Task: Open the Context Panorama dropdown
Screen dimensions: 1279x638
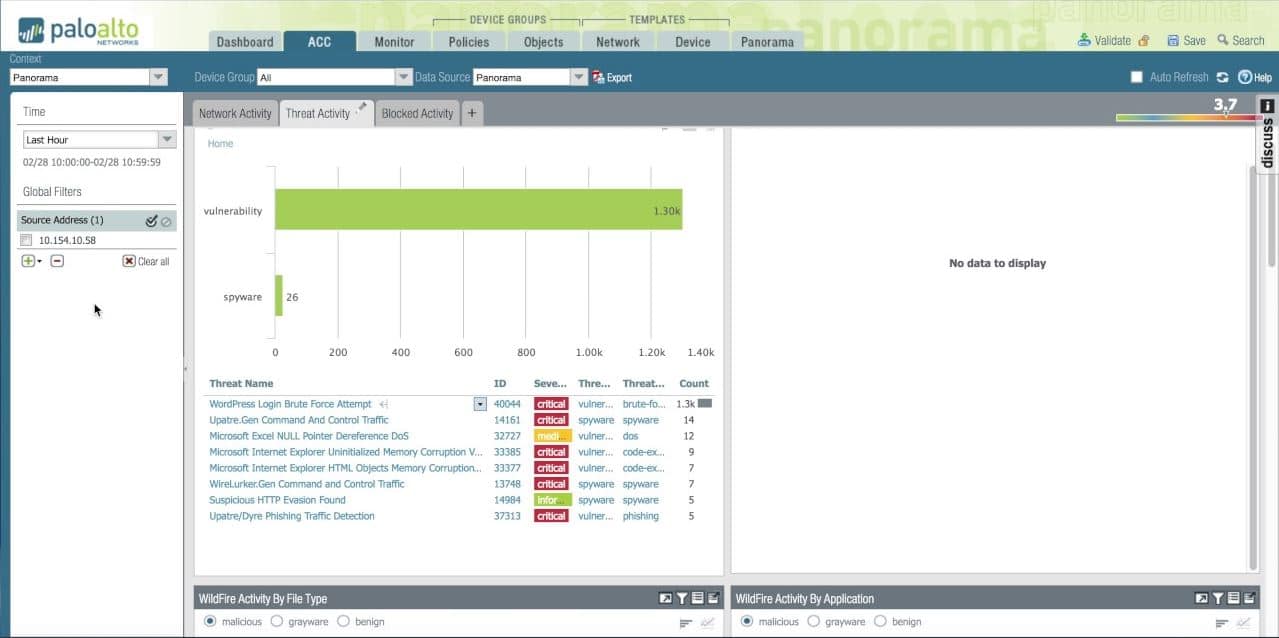Action: point(158,77)
